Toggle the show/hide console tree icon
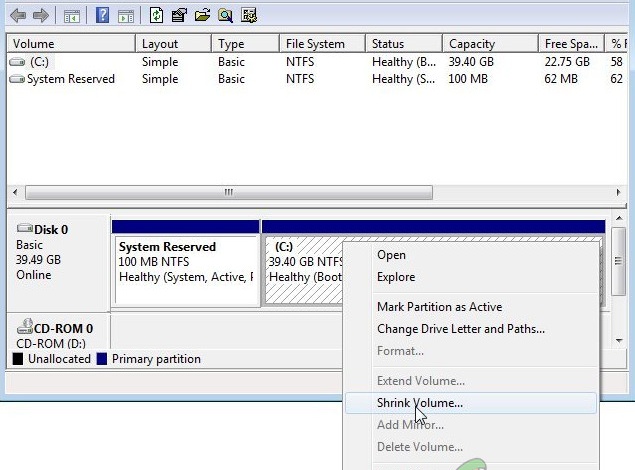This screenshot has height=470, width=635. click(72, 15)
